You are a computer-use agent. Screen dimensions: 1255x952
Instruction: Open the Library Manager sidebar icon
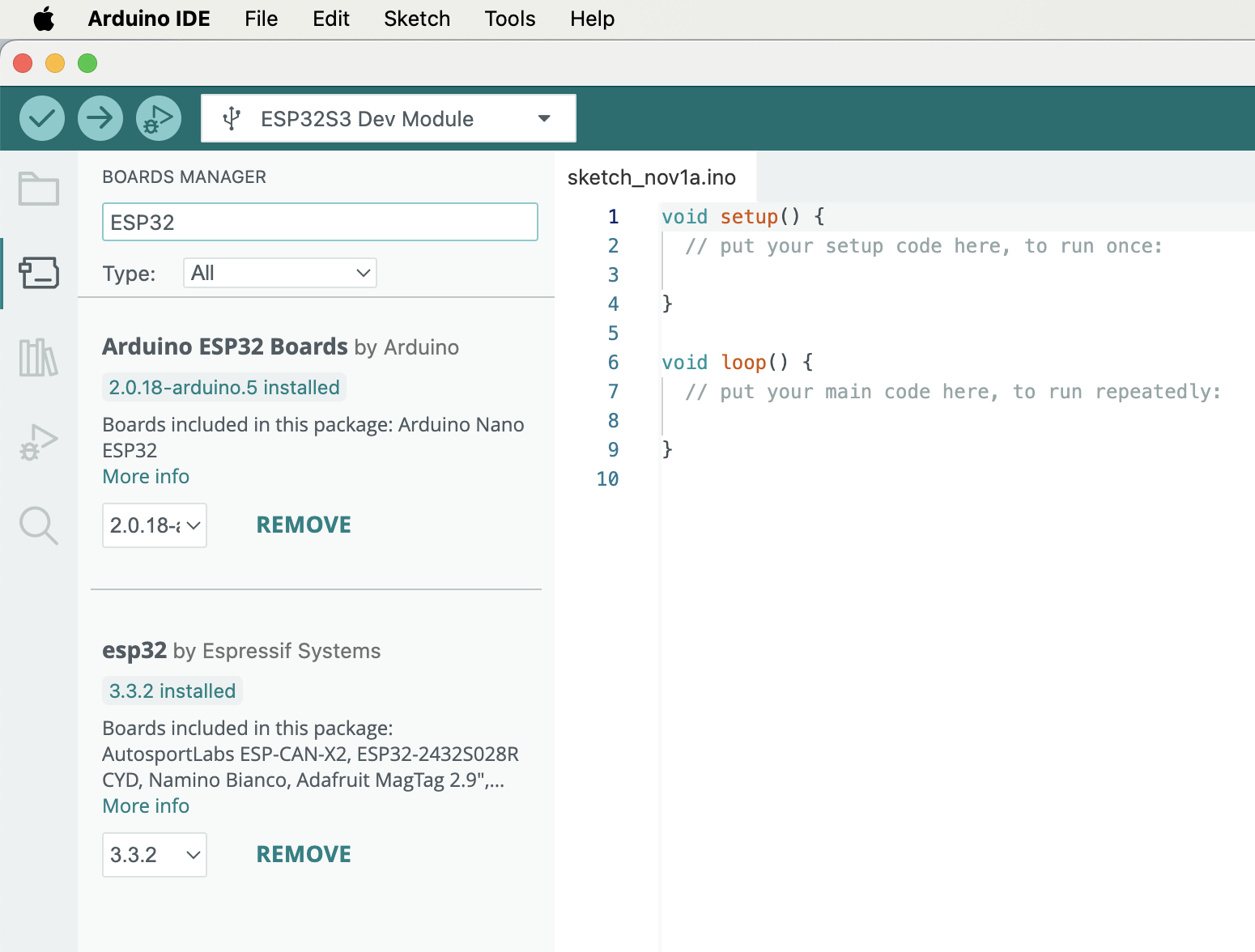tap(39, 357)
